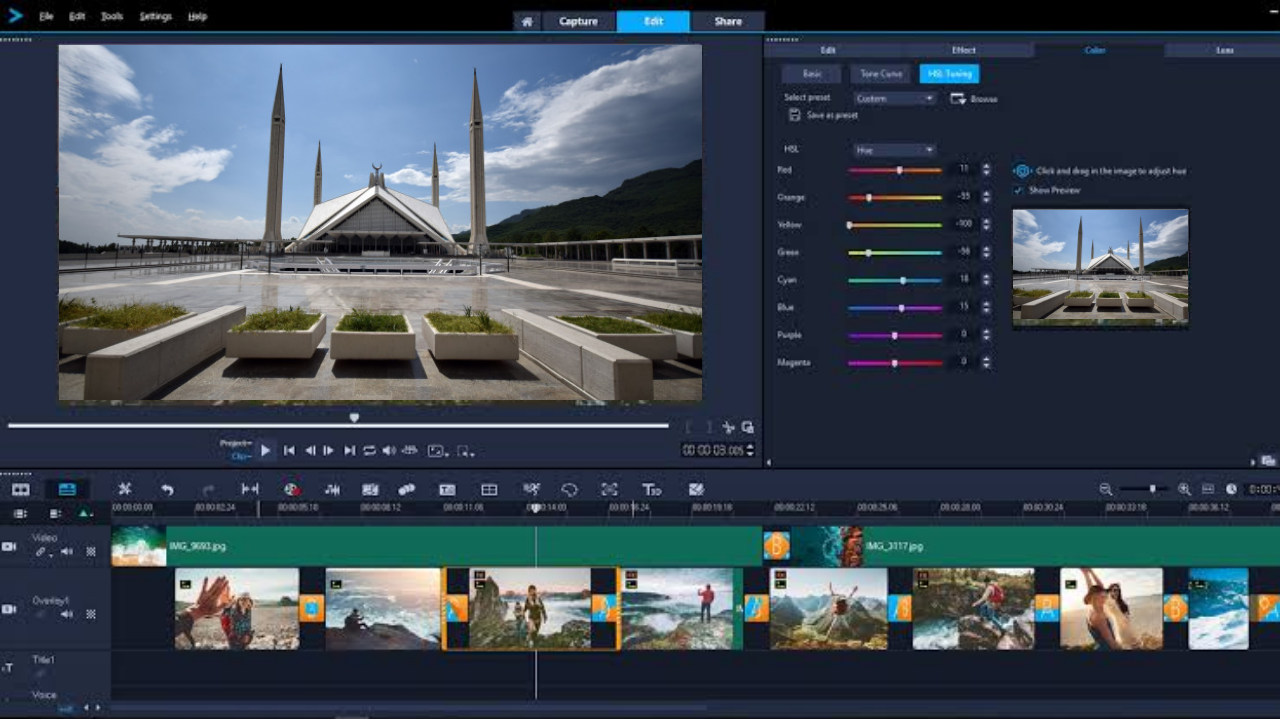Image resolution: width=1280 pixels, height=720 pixels.
Task: Switch playback mode to Project
Action: 236,443
